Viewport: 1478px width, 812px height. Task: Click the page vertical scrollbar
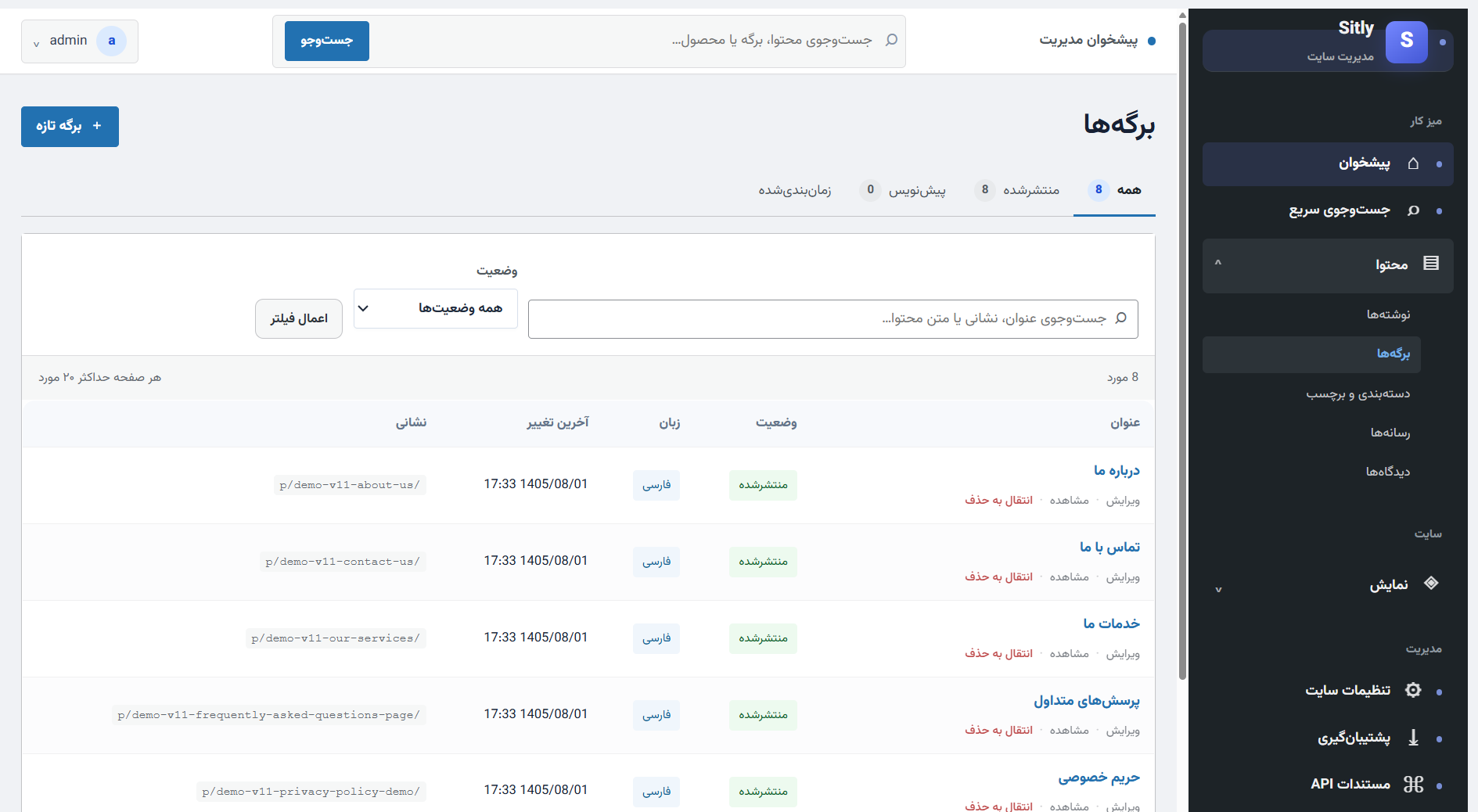point(1182,352)
